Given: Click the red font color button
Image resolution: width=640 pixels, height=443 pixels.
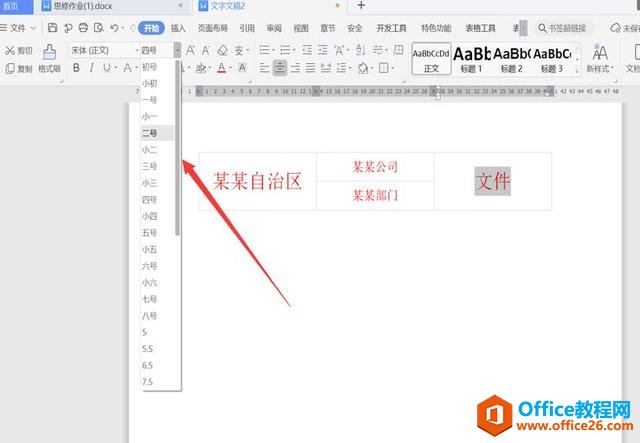Looking at the screenshot, I should (x=222, y=68).
